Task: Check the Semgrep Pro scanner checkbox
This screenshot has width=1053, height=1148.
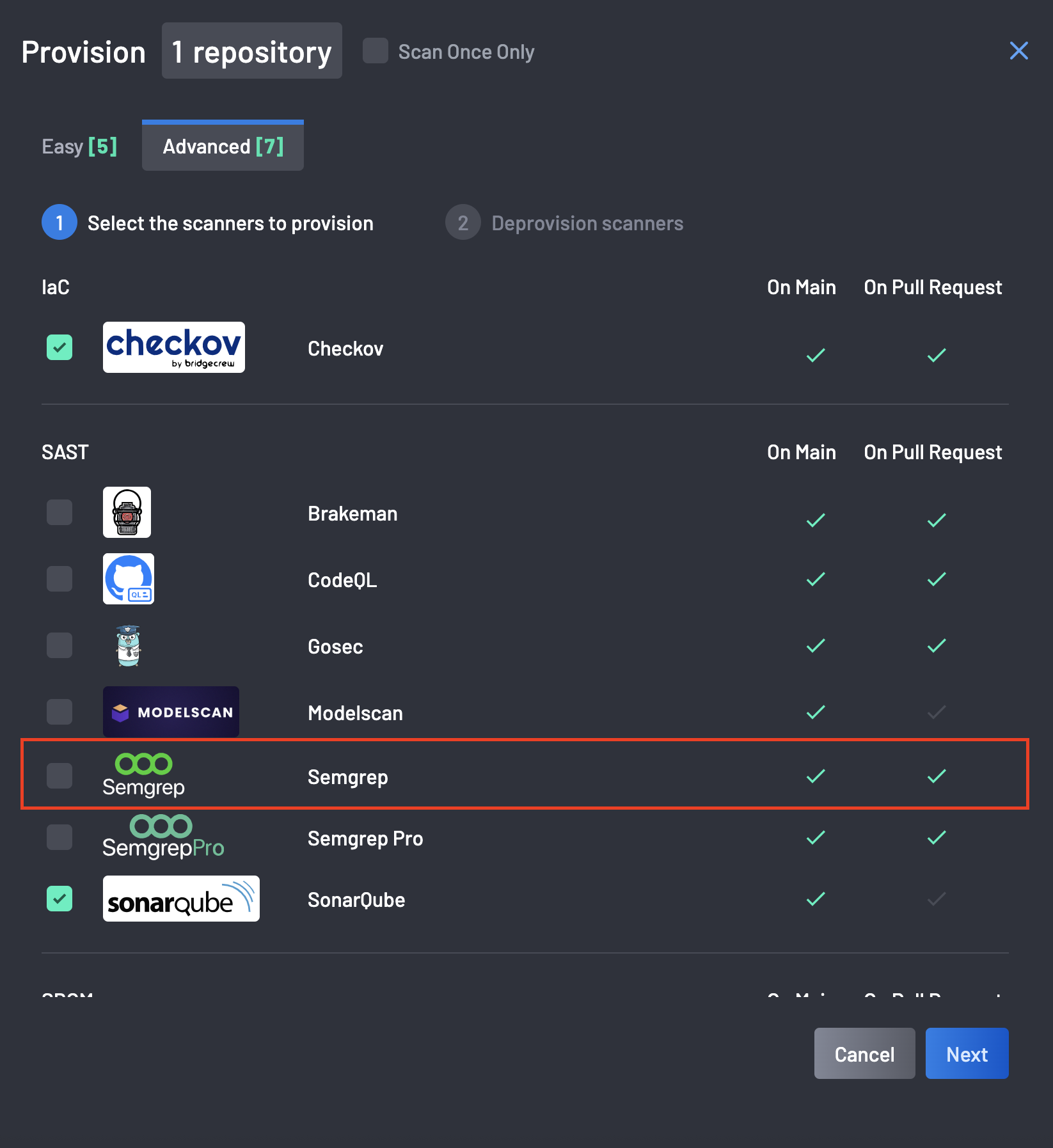Action: (x=59, y=837)
